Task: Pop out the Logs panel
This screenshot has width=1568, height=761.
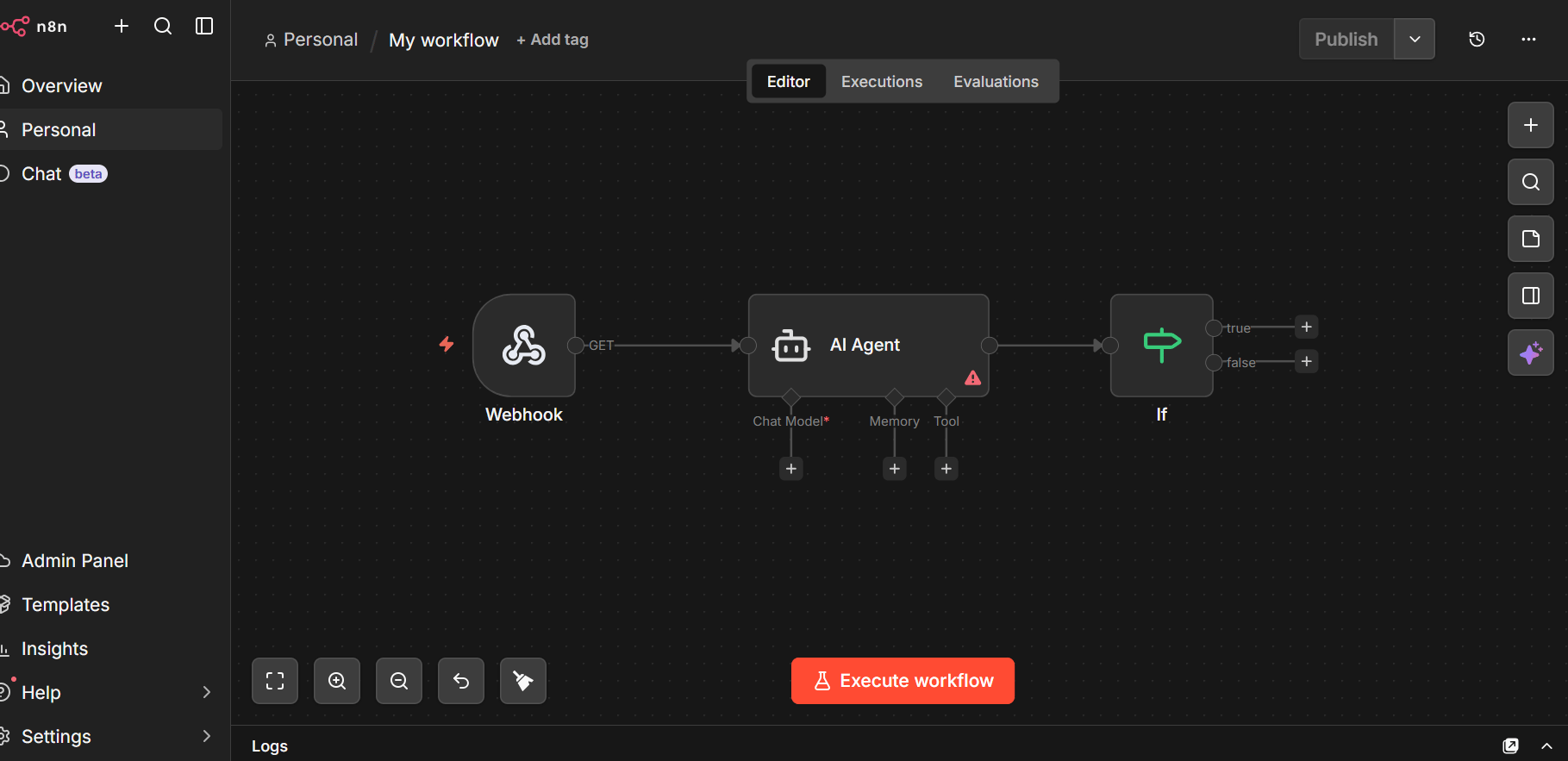Action: tap(1510, 746)
